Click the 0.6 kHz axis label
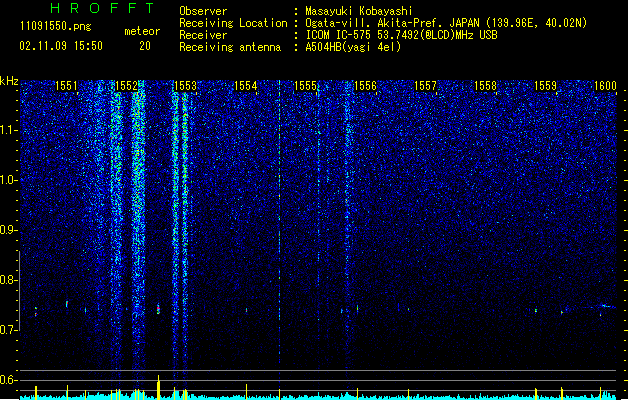 click(9, 380)
